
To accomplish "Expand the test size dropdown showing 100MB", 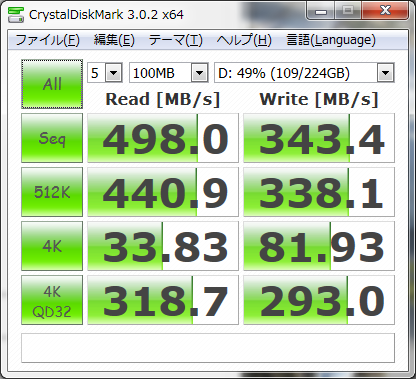I will pos(200,73).
